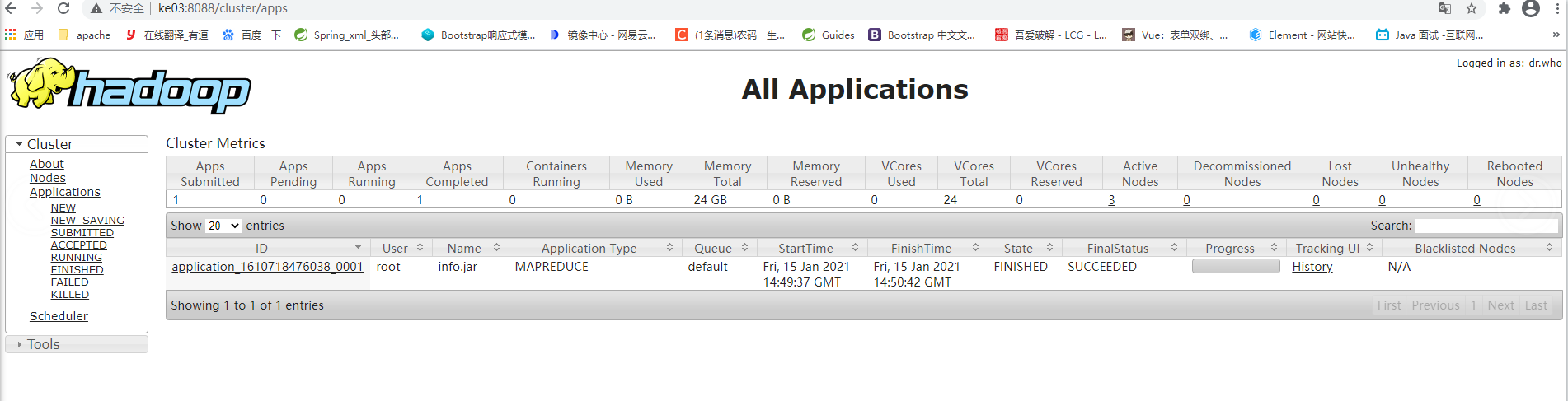Sort table by Name column
This screenshot has width=1568, height=401.
(470, 248)
